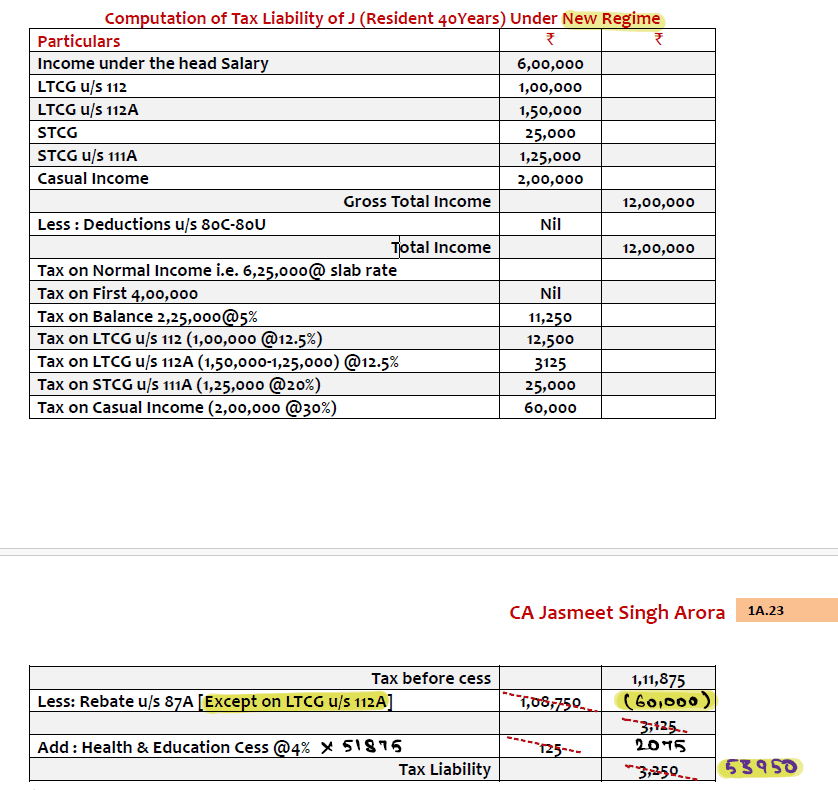838x790 pixels.
Task: Select the 2,00,000 casual income amount
Action: tap(550, 179)
